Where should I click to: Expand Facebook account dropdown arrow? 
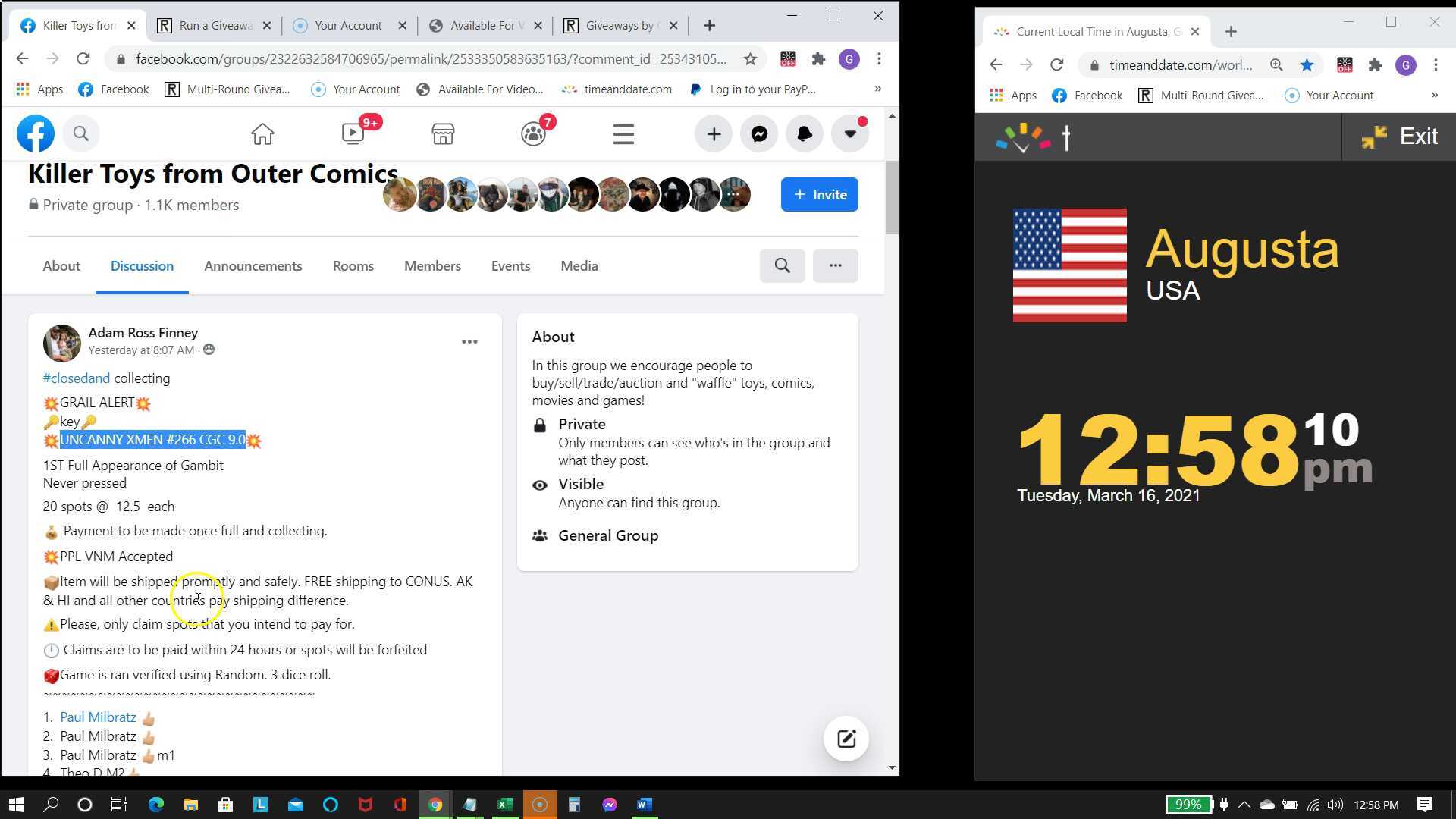850,134
